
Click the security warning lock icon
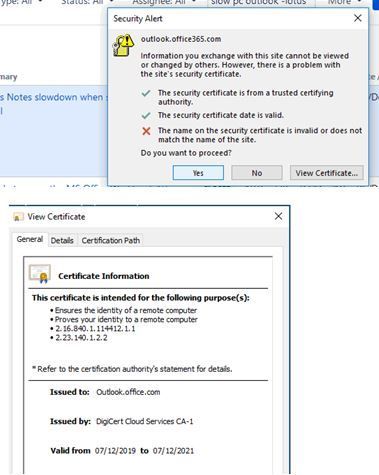pyautogui.click(x=123, y=45)
